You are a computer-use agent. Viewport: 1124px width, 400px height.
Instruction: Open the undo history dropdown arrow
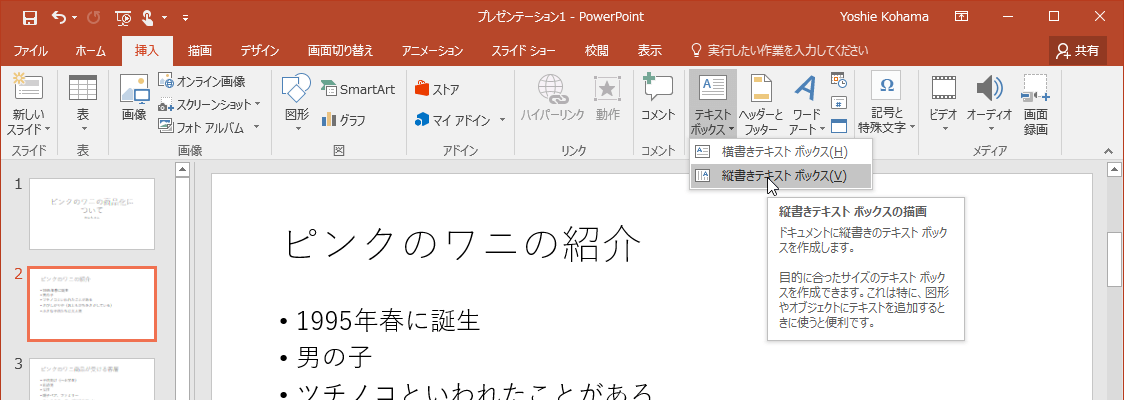pyautogui.click(x=75, y=17)
